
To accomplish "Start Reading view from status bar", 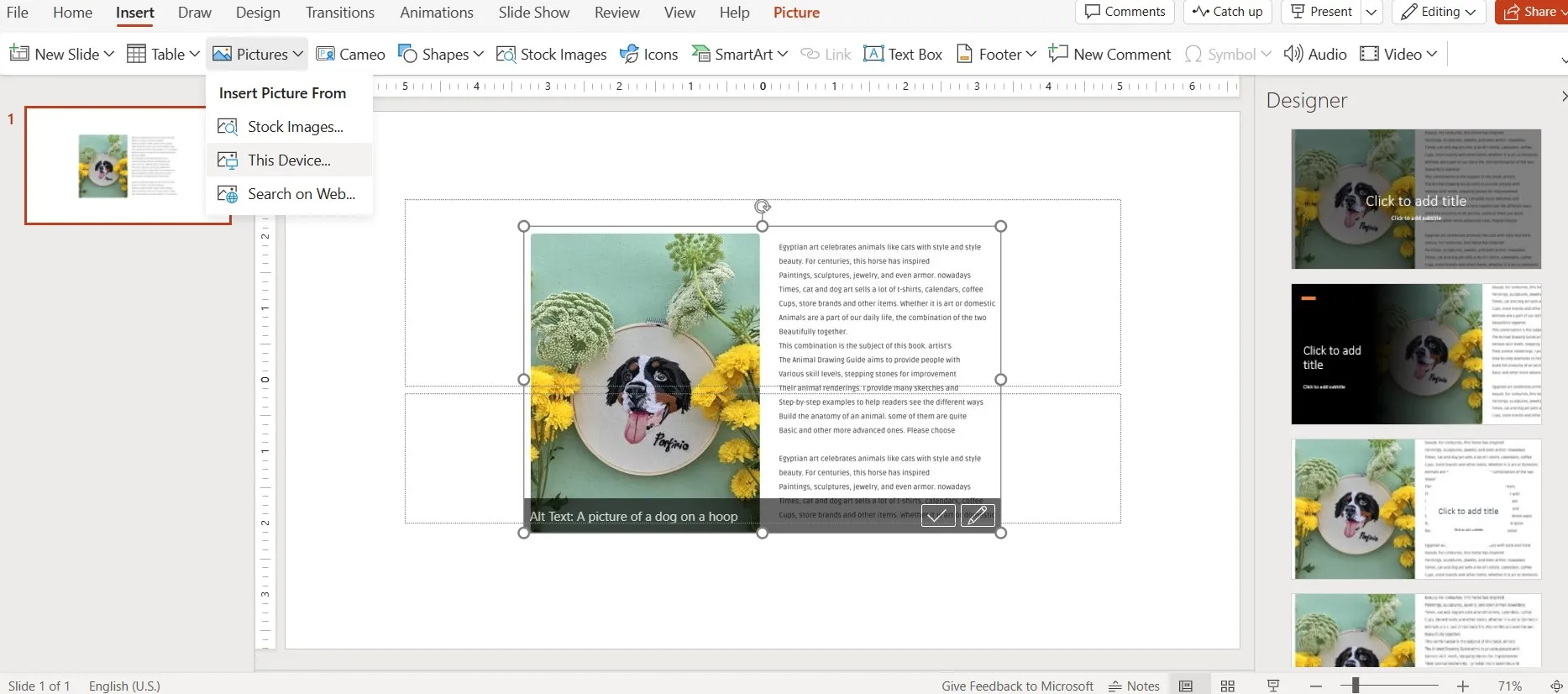I will coord(1273,686).
